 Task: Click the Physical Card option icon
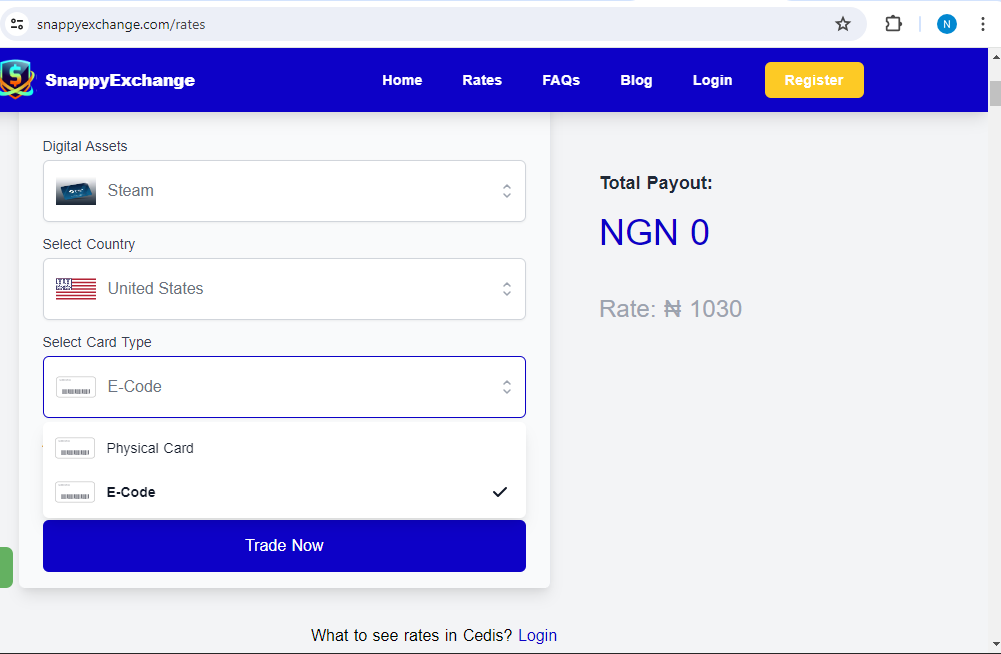75,448
